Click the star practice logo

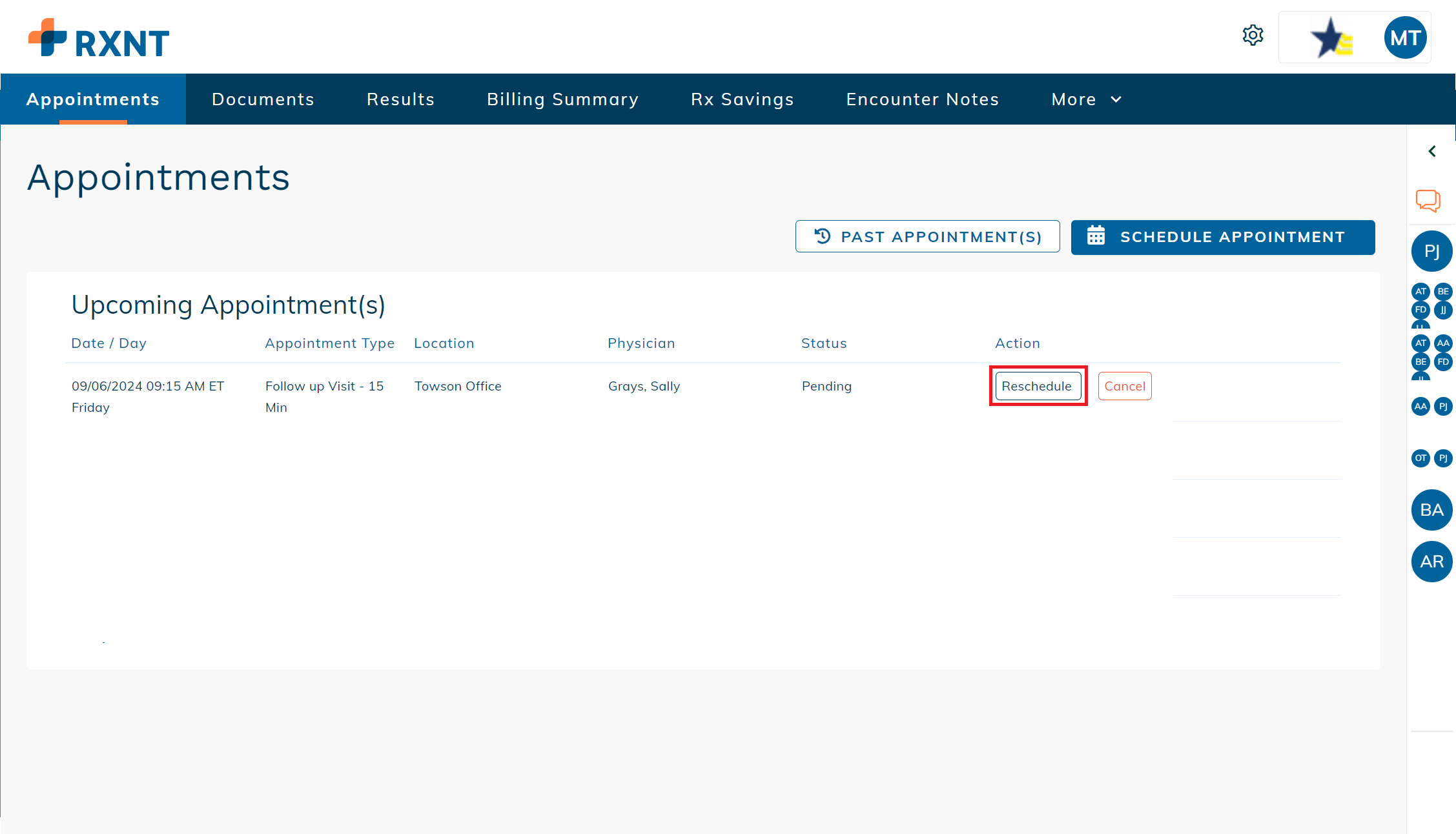pyautogui.click(x=1331, y=37)
